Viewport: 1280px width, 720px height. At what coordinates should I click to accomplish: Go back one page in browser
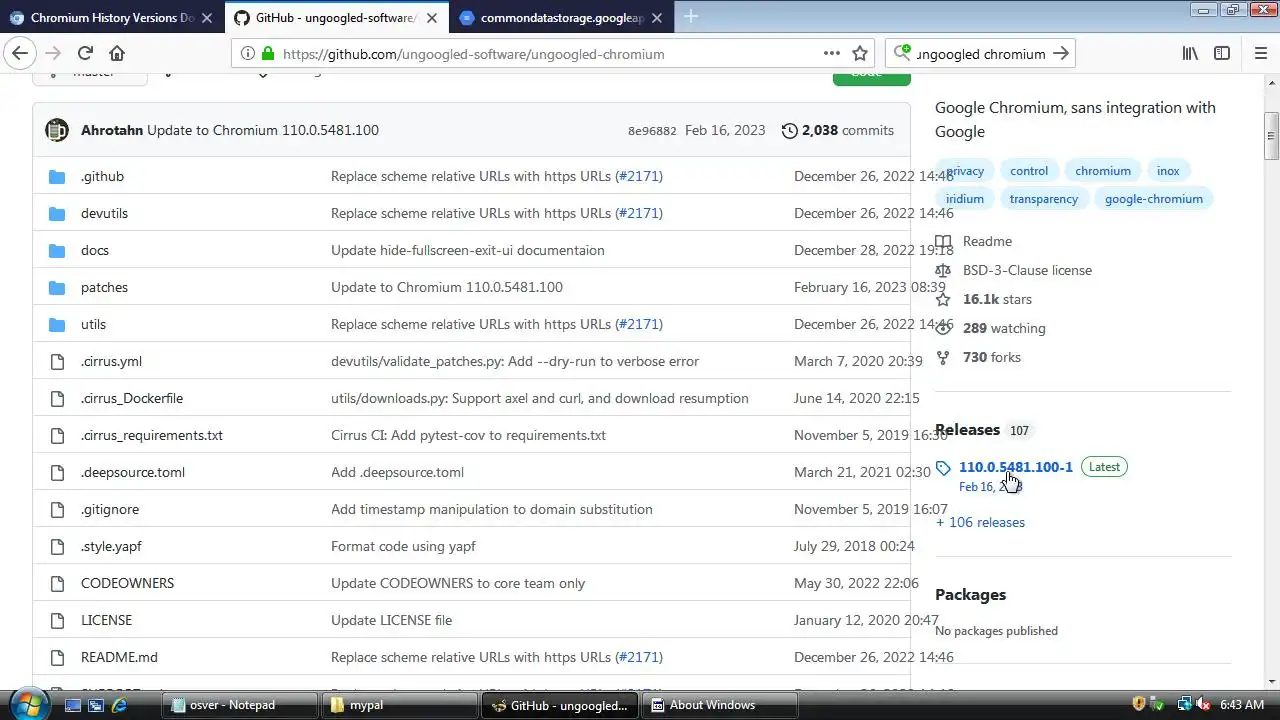tap(20, 54)
